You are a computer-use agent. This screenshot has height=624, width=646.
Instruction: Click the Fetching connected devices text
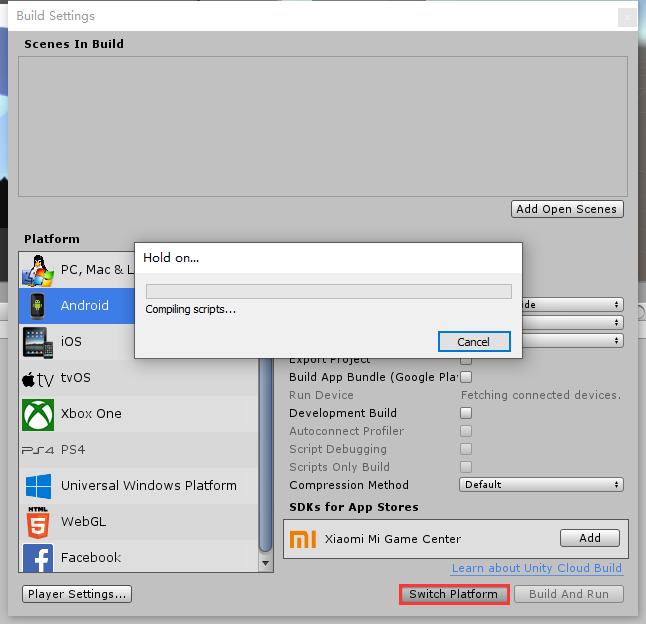541,395
